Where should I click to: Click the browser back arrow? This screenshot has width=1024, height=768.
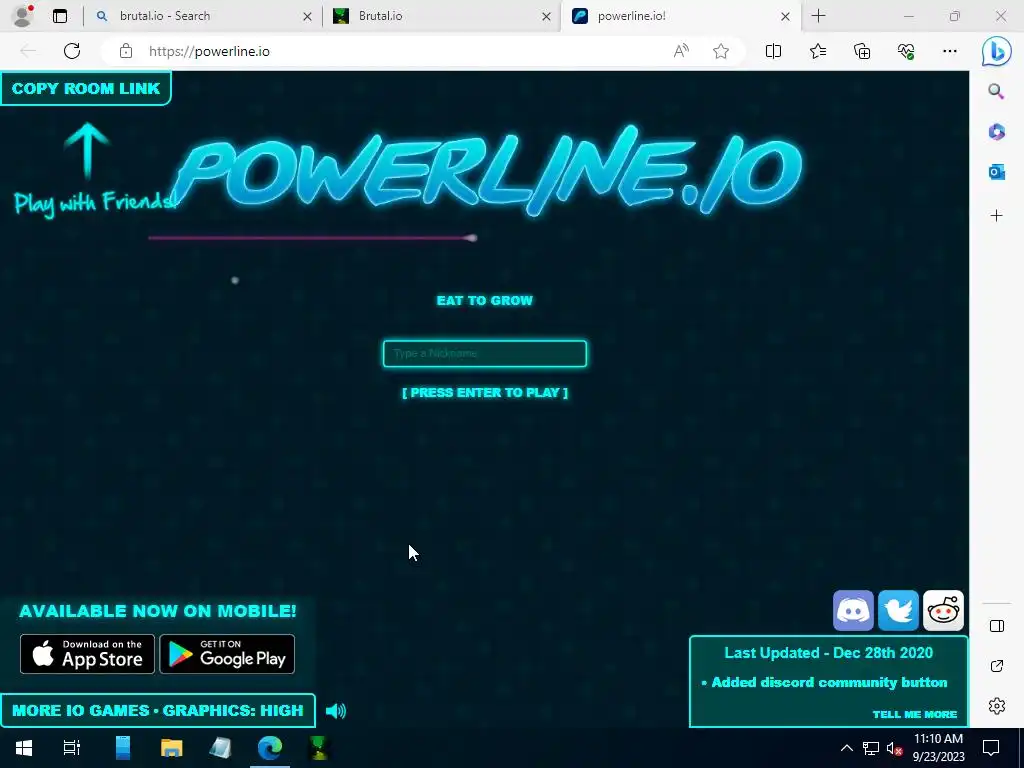pos(28,51)
